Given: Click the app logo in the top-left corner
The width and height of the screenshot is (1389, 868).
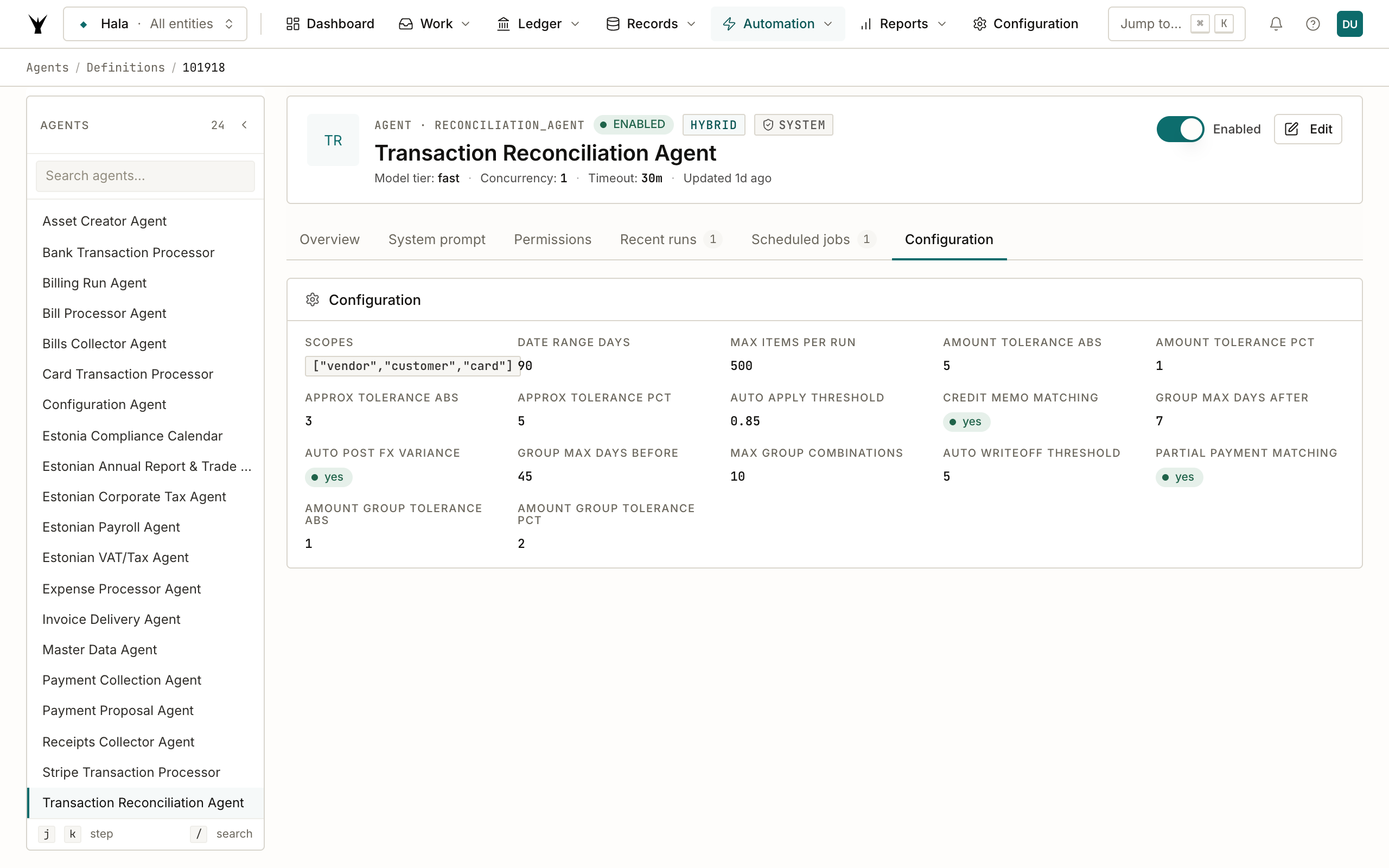Looking at the screenshot, I should [38, 23].
